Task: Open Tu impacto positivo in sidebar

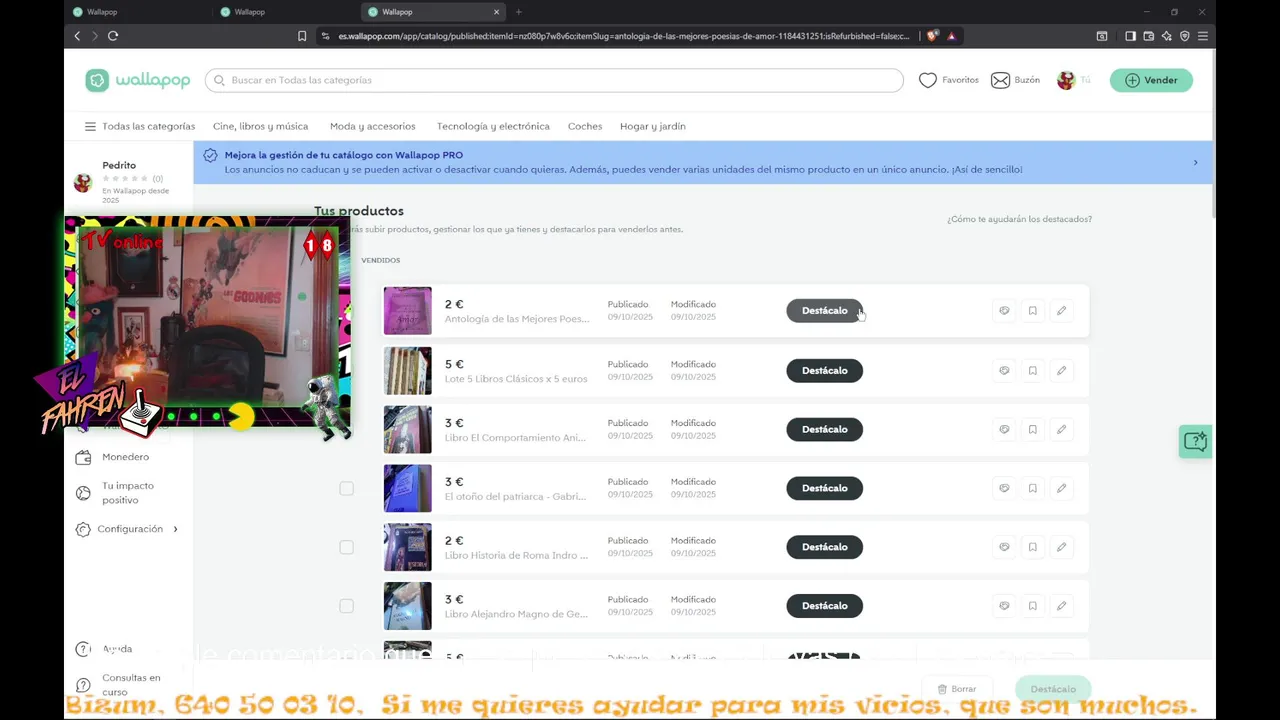Action: click(115, 493)
